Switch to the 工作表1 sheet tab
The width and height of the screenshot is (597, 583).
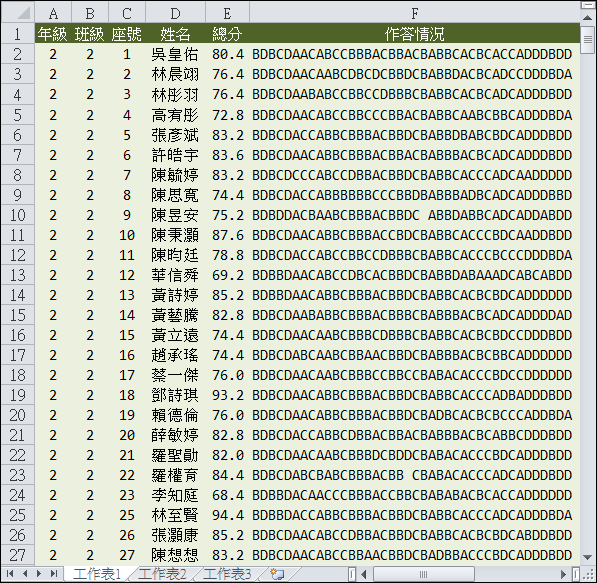[97, 574]
